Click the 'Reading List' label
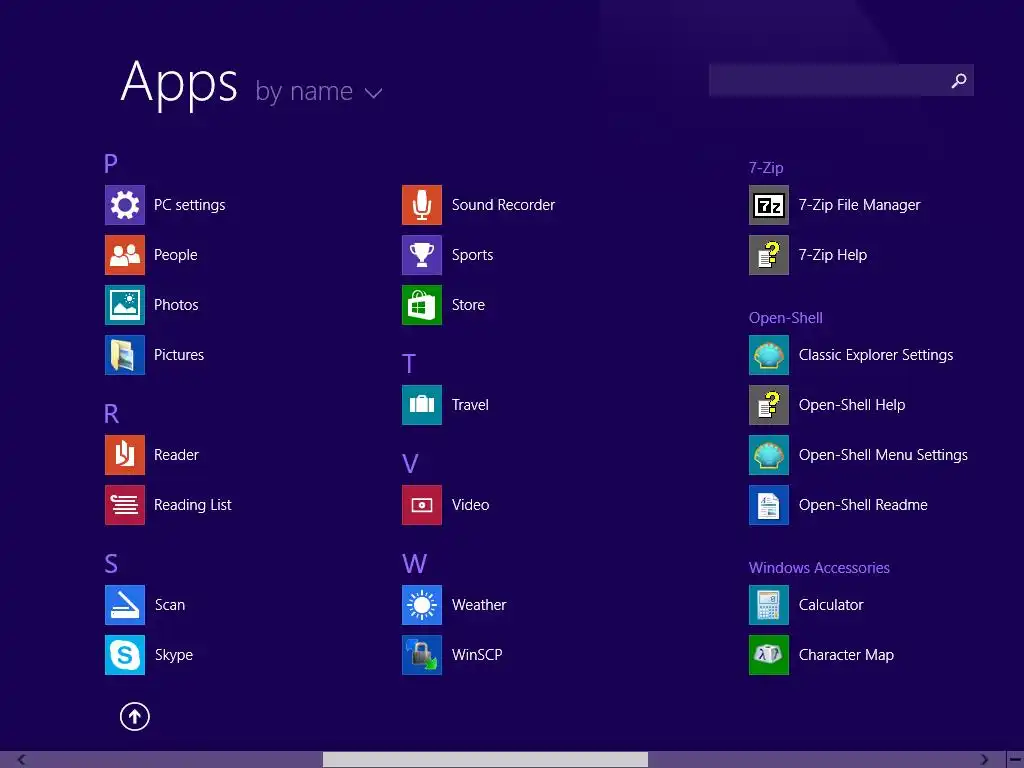 (x=193, y=505)
